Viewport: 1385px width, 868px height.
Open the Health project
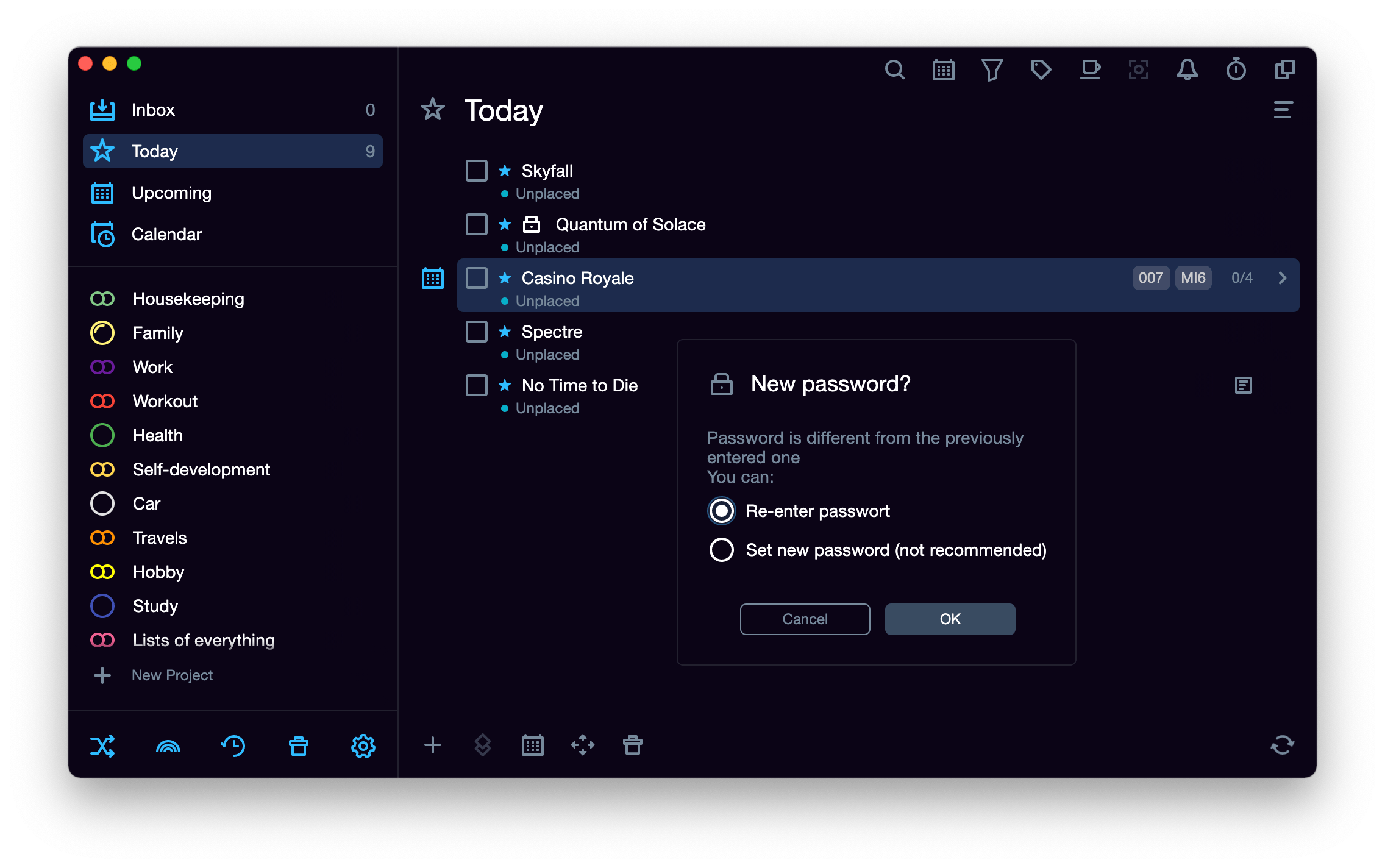(233, 435)
